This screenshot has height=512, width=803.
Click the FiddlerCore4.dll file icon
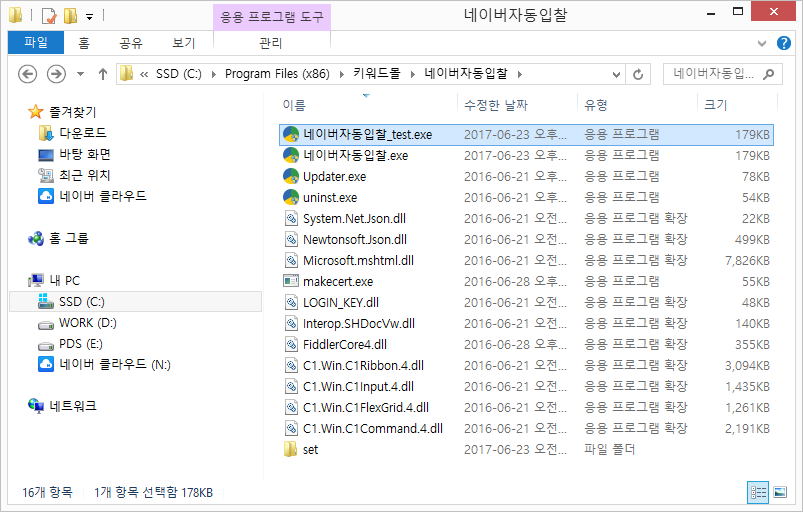[x=291, y=345]
